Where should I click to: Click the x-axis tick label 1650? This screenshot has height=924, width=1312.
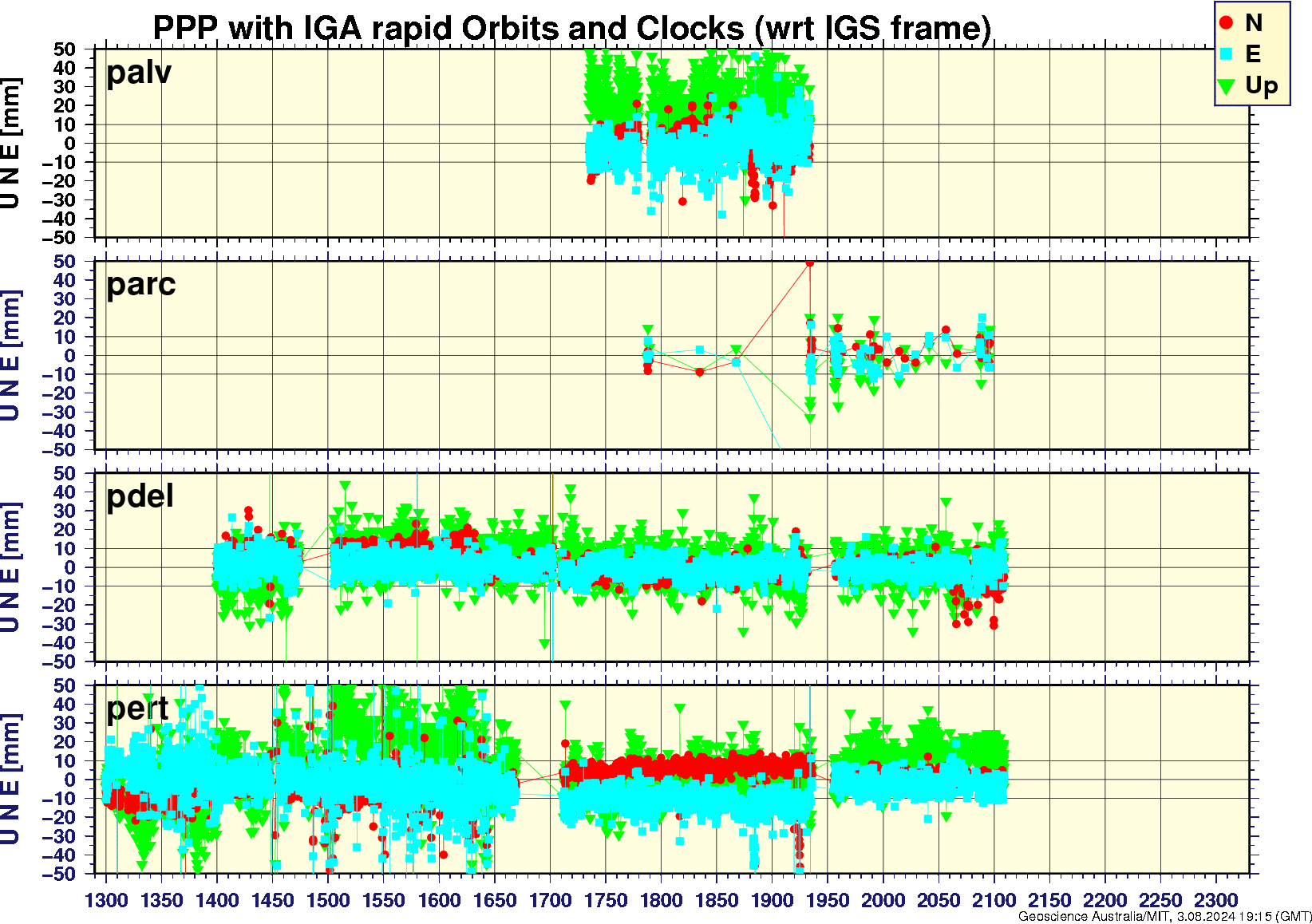click(x=495, y=901)
